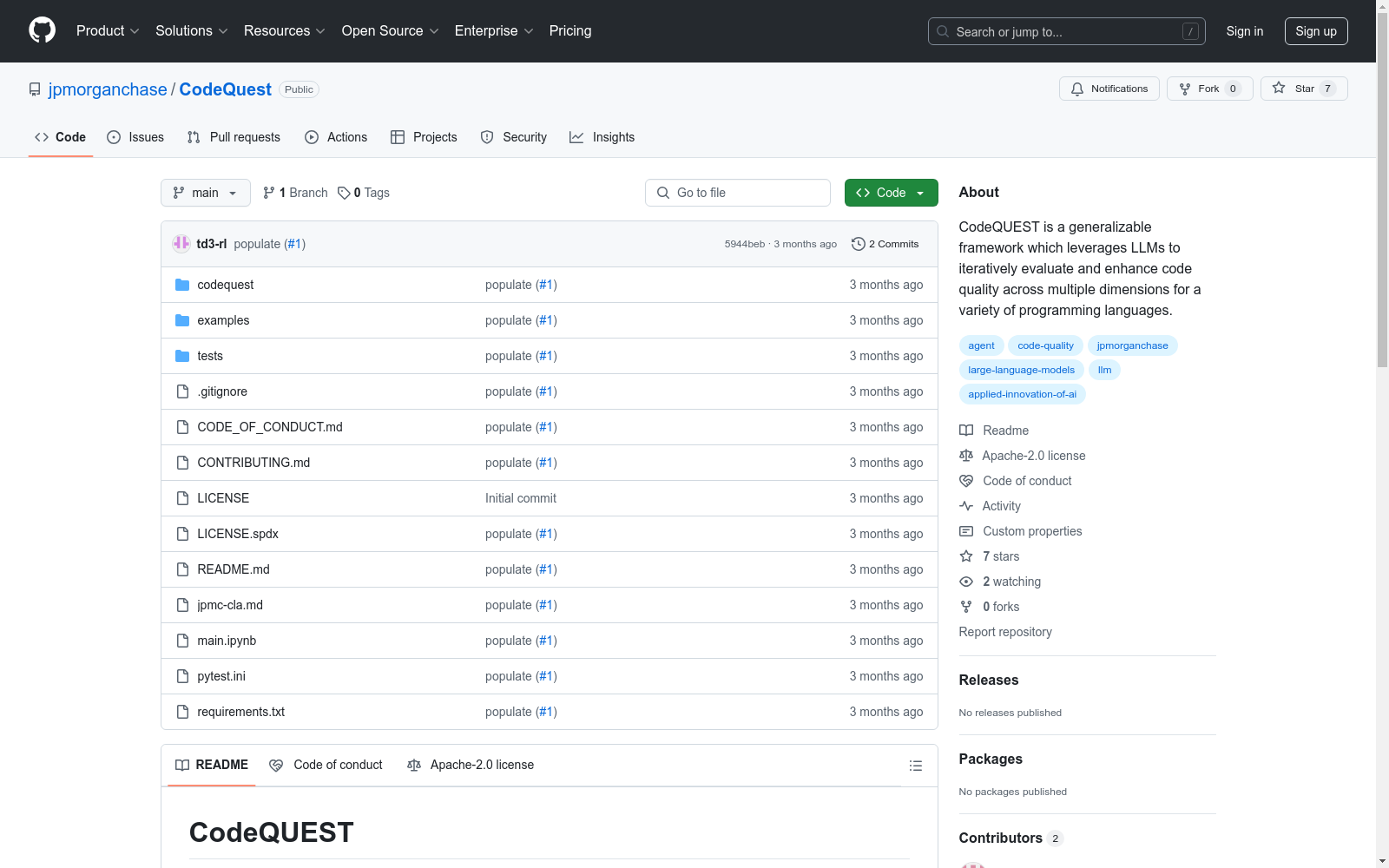Click the Go to file input
The width and height of the screenshot is (1389, 868).
[738, 193]
